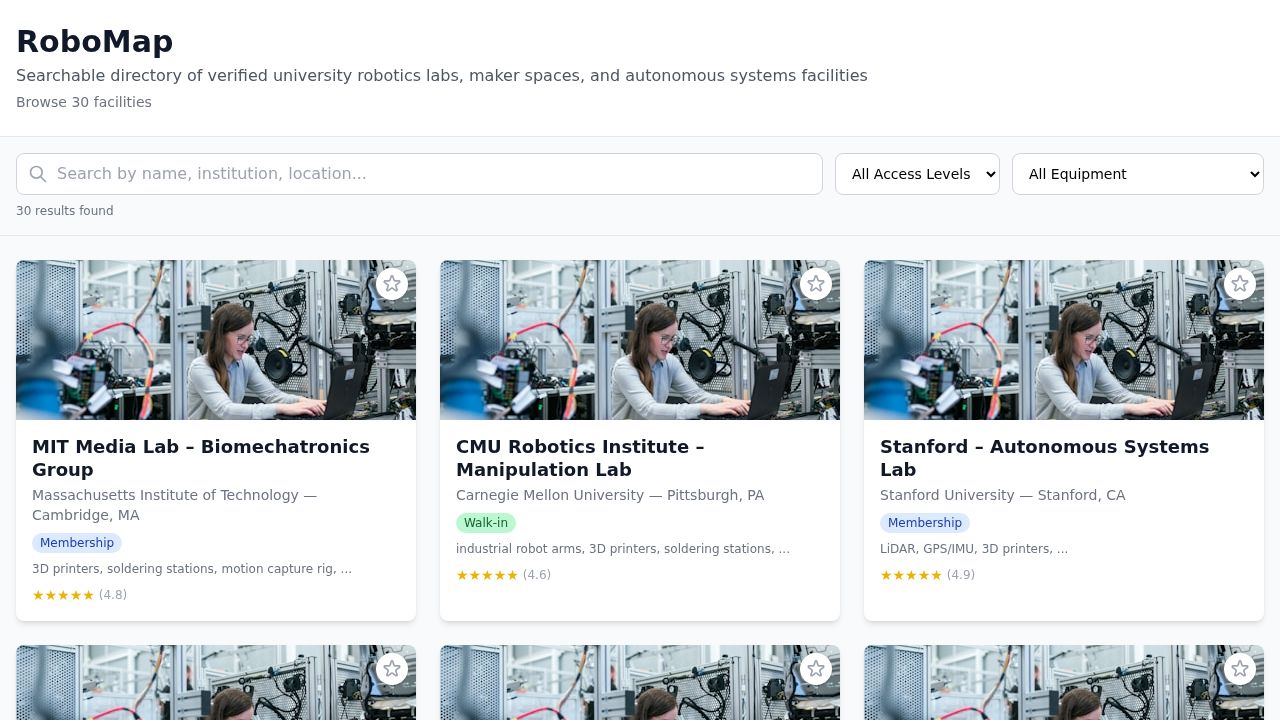Click the MIT Media Lab card photo
1280x720 pixels.
pyautogui.click(x=216, y=340)
